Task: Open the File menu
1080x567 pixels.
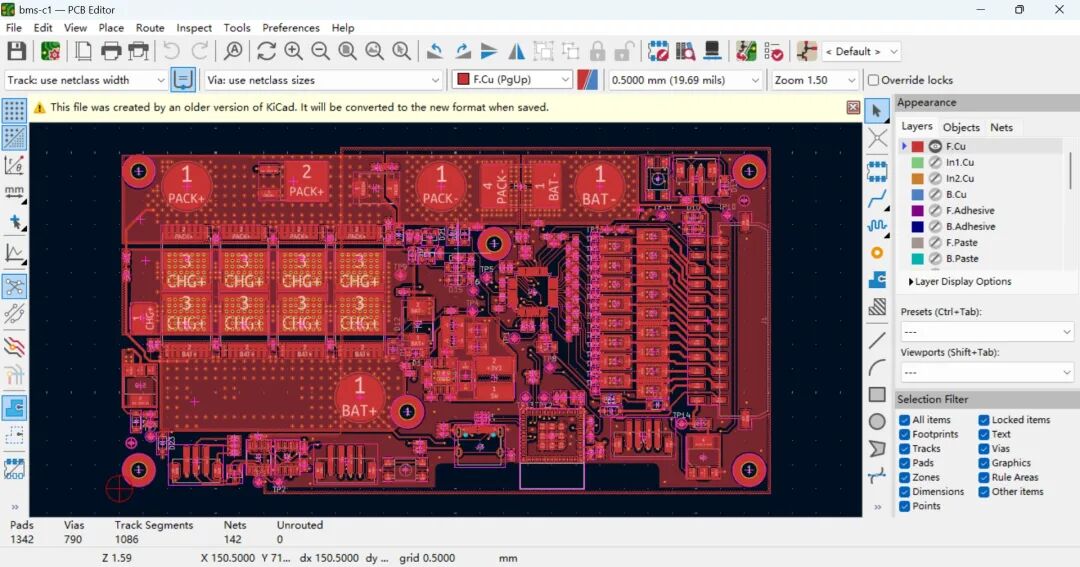Action: pyautogui.click(x=14, y=28)
